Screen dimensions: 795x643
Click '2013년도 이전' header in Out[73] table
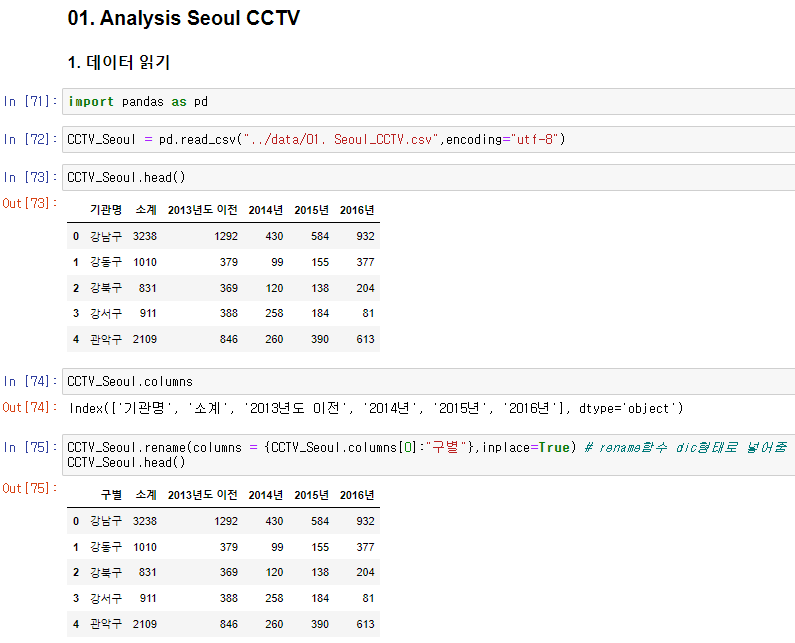(202, 210)
